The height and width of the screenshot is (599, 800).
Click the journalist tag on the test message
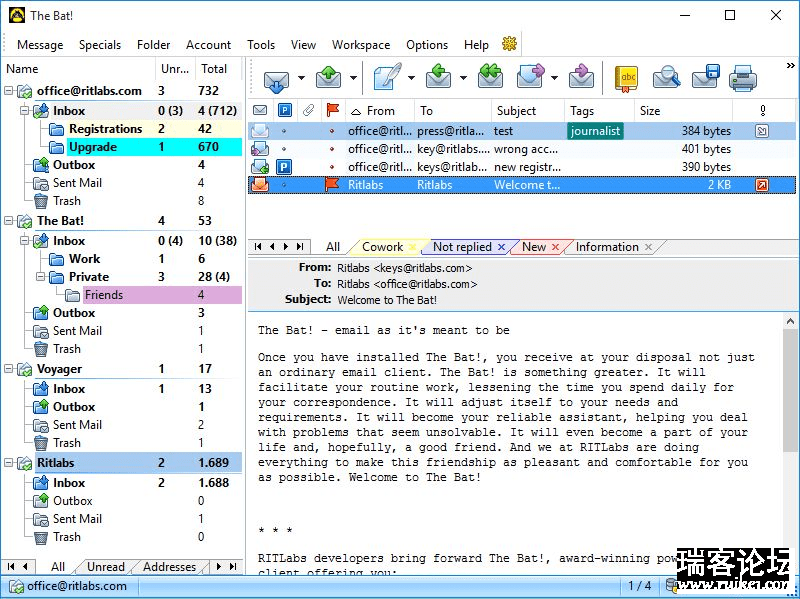coord(595,131)
